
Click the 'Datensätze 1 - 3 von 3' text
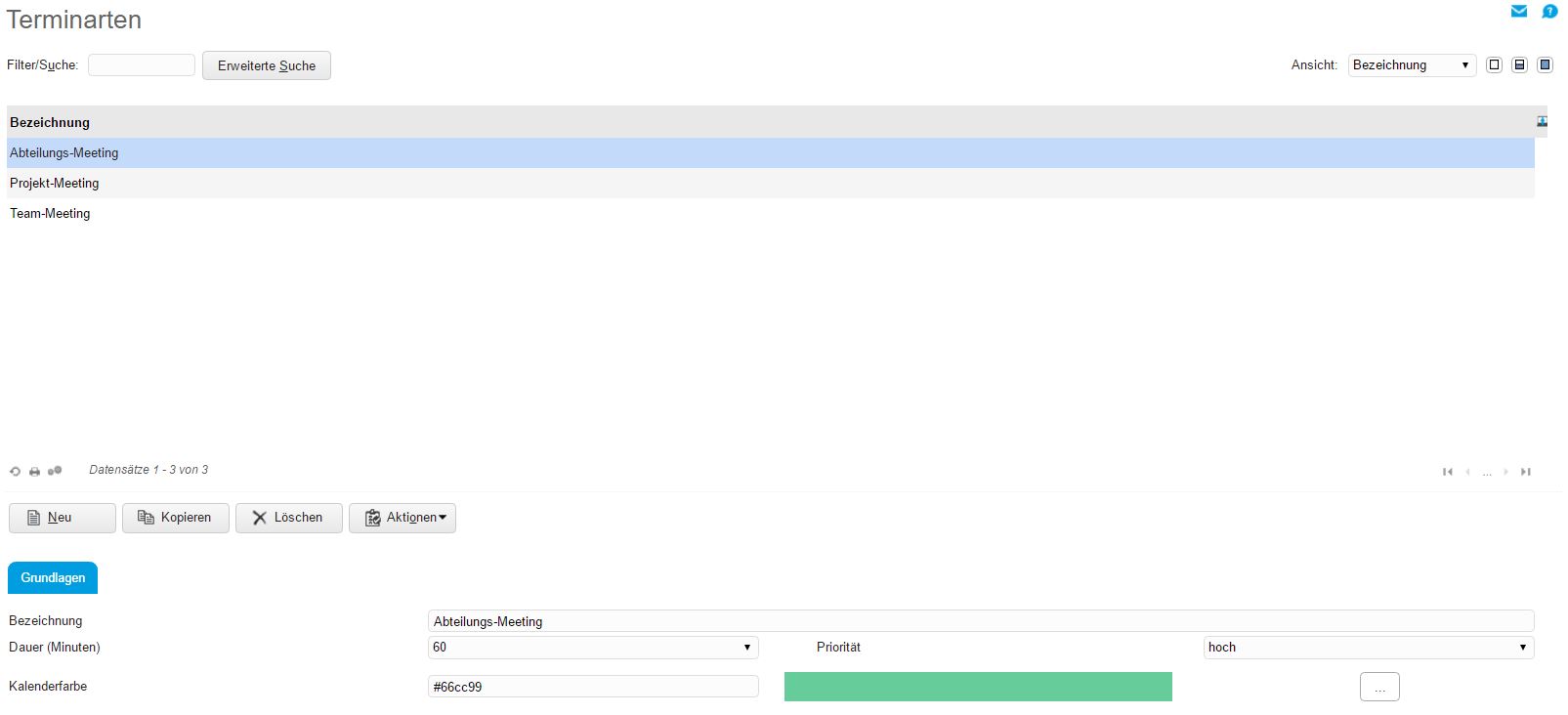tap(148, 470)
